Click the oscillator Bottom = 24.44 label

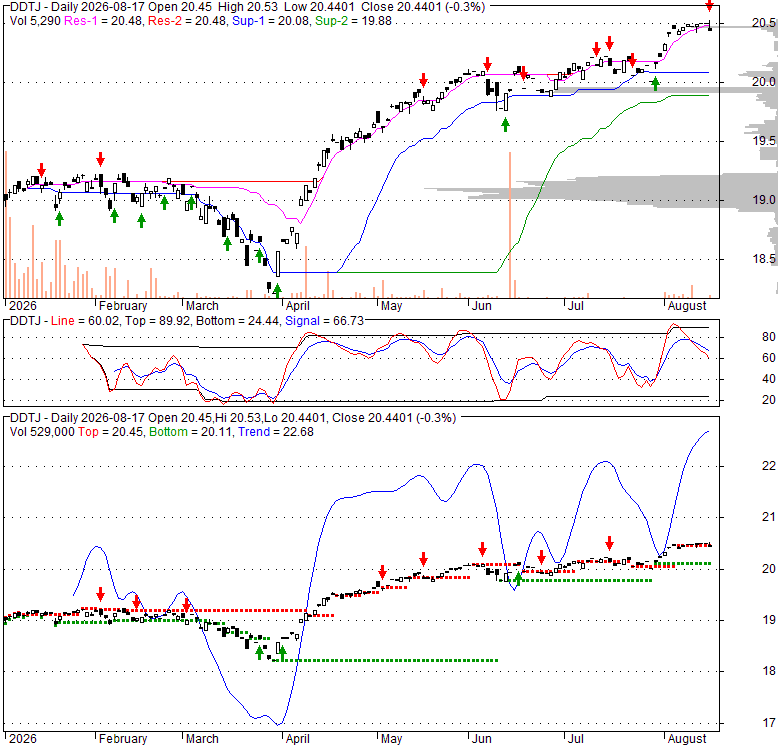(238, 321)
